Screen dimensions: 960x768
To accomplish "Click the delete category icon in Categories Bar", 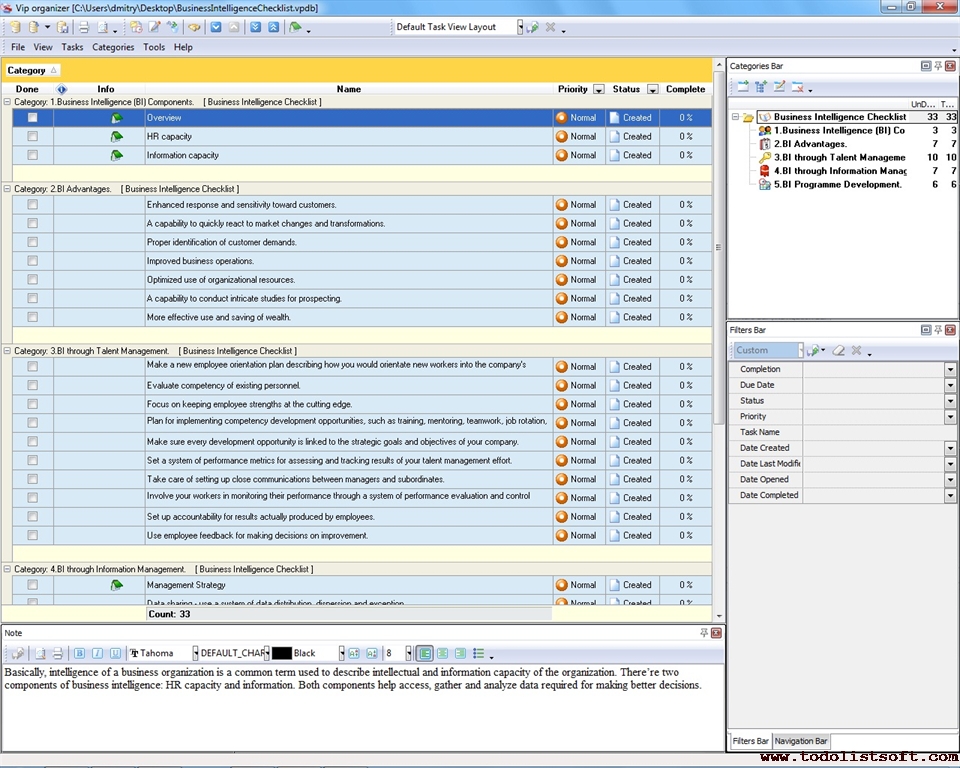I will pos(798,87).
